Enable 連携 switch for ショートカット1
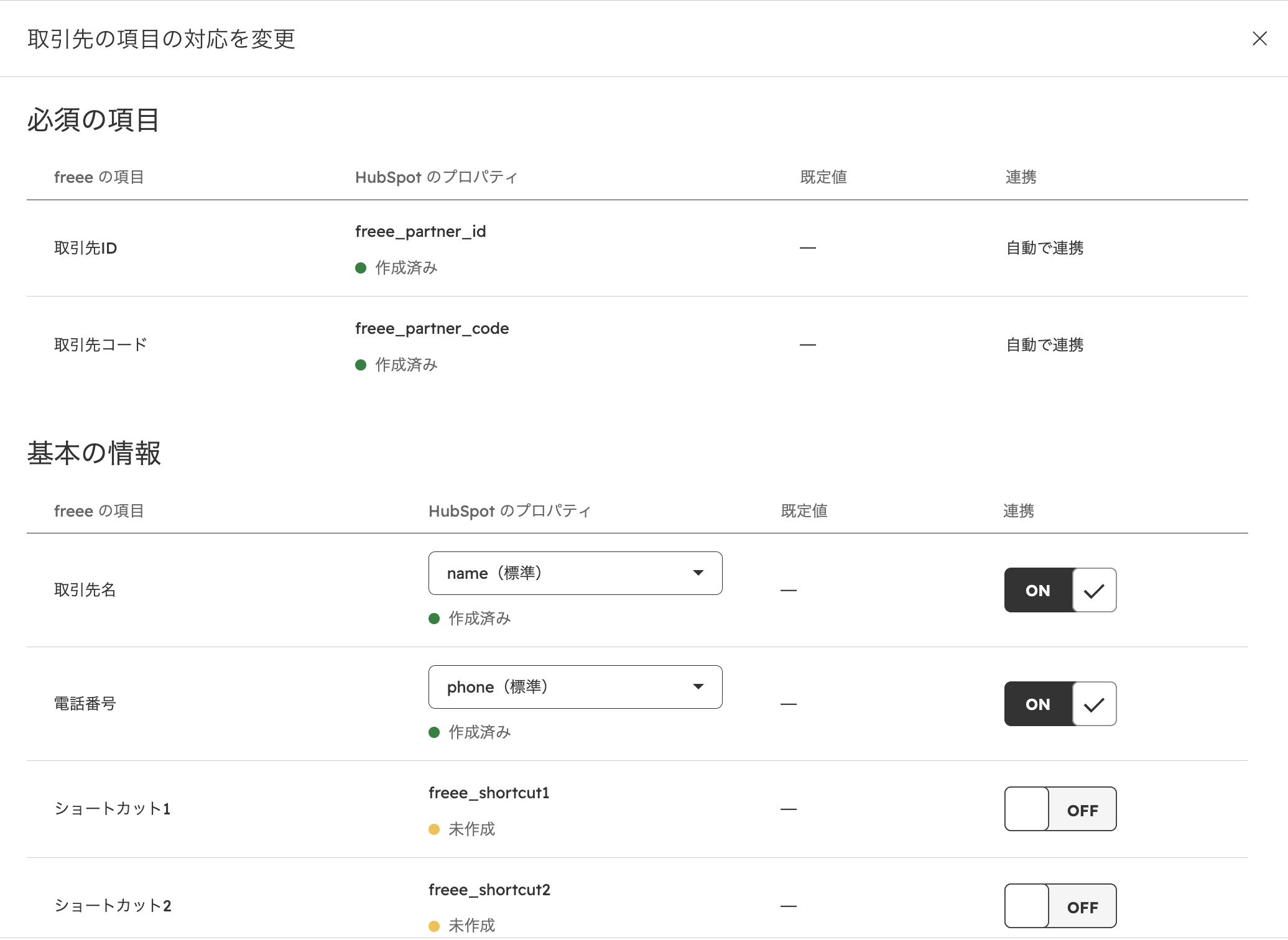This screenshot has height=940, width=1288. click(1060, 809)
